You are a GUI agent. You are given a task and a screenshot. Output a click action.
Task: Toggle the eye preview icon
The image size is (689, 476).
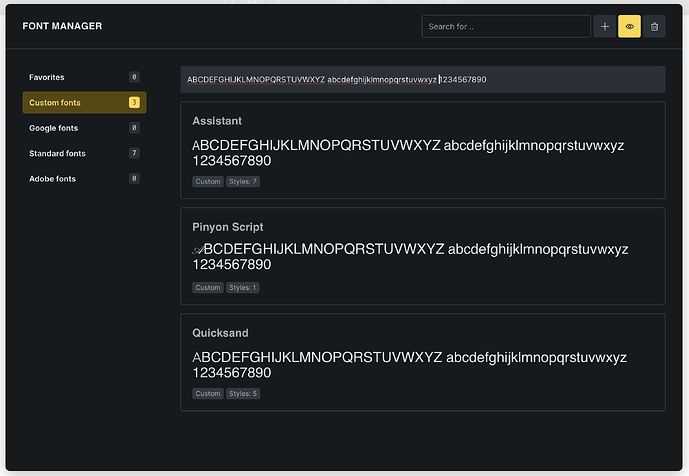point(629,26)
